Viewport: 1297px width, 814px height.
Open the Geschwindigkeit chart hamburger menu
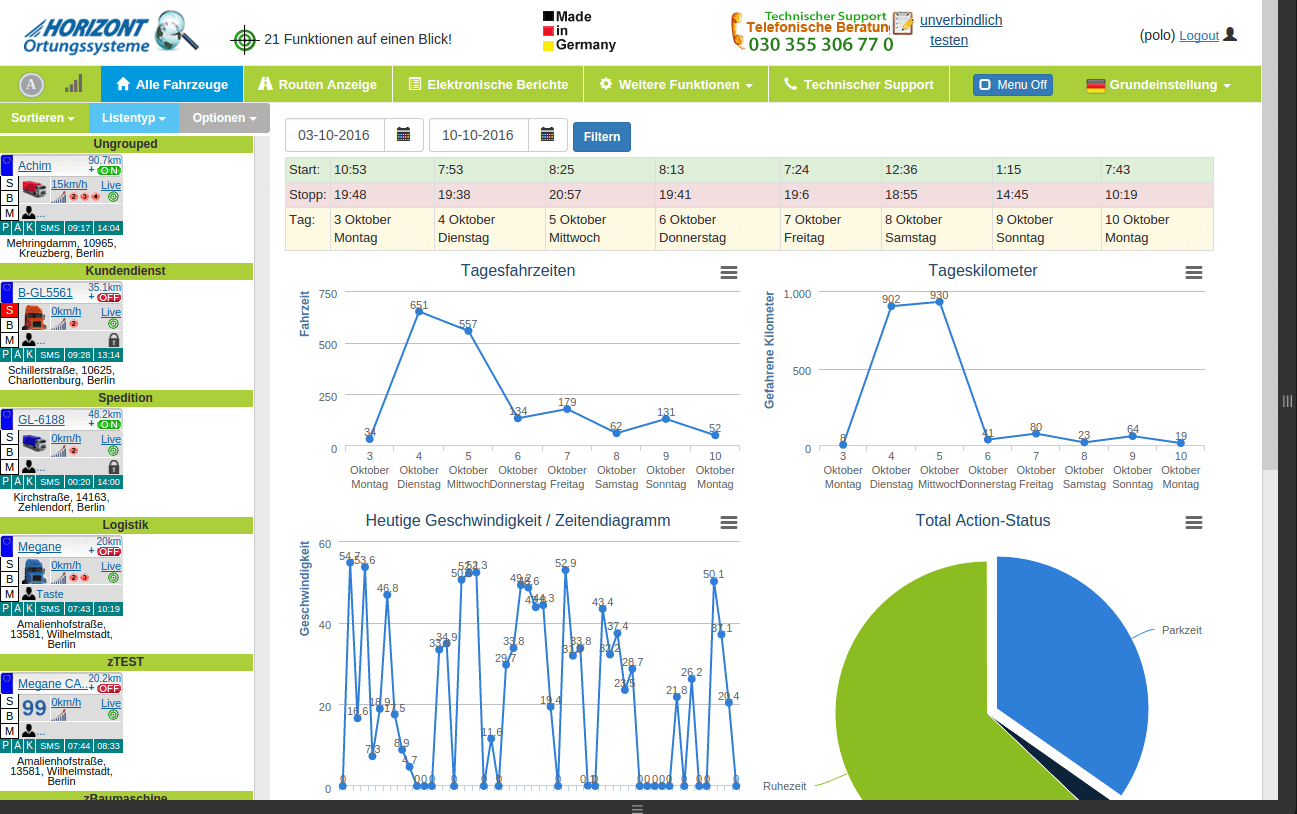[729, 522]
